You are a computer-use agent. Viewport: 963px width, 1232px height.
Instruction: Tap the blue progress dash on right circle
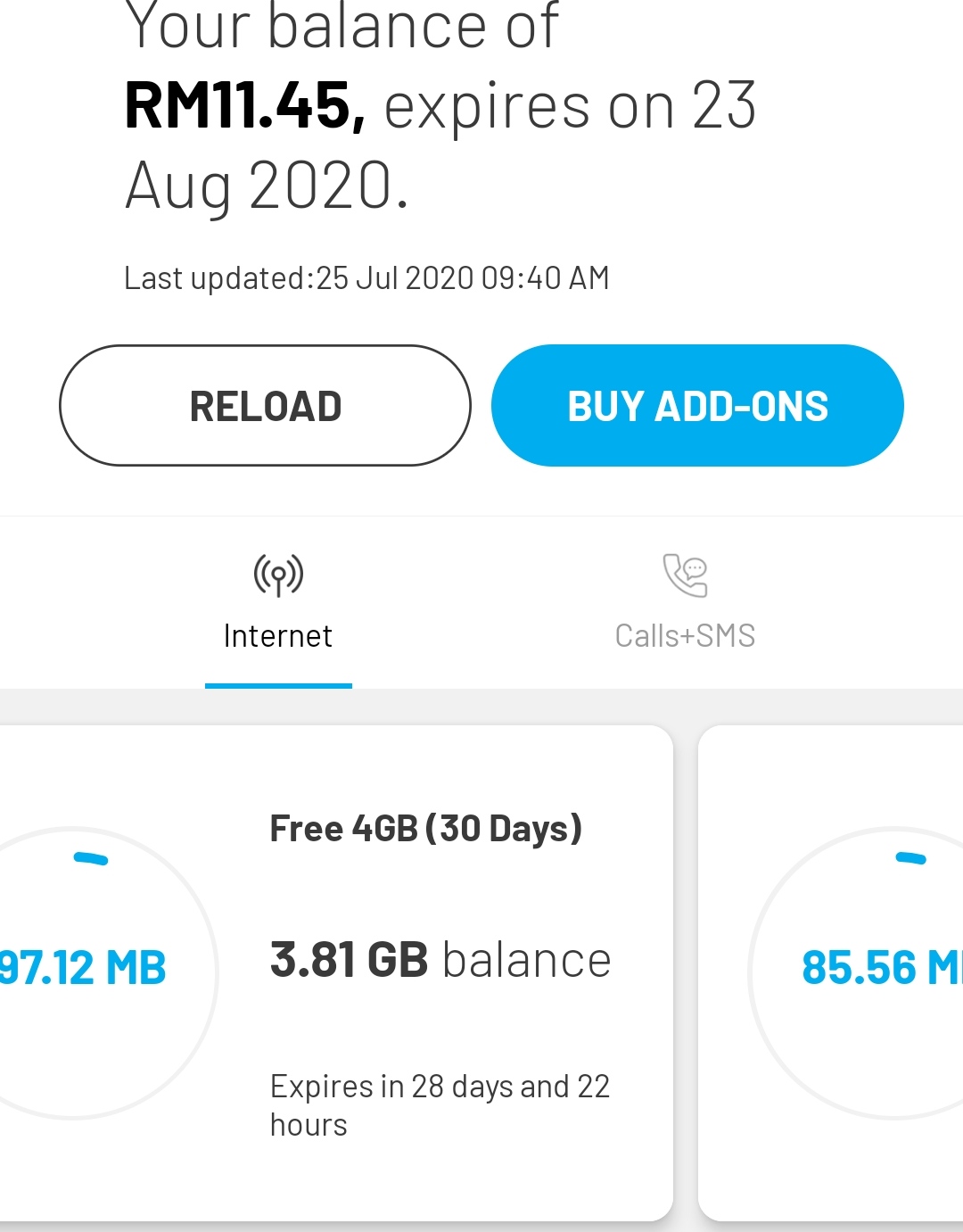(x=910, y=858)
